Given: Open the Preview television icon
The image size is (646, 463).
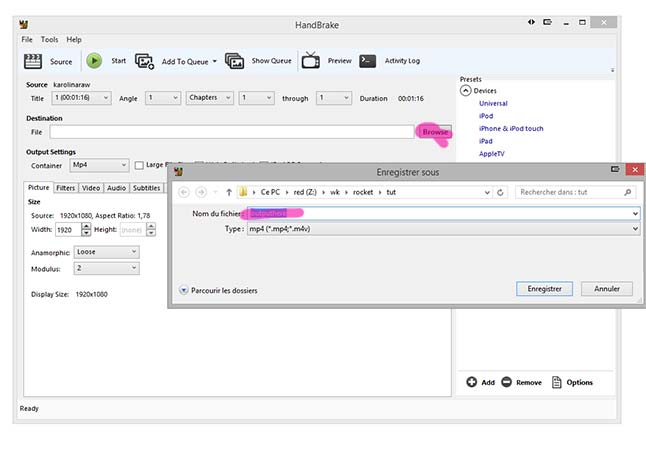Looking at the screenshot, I should coord(311,61).
